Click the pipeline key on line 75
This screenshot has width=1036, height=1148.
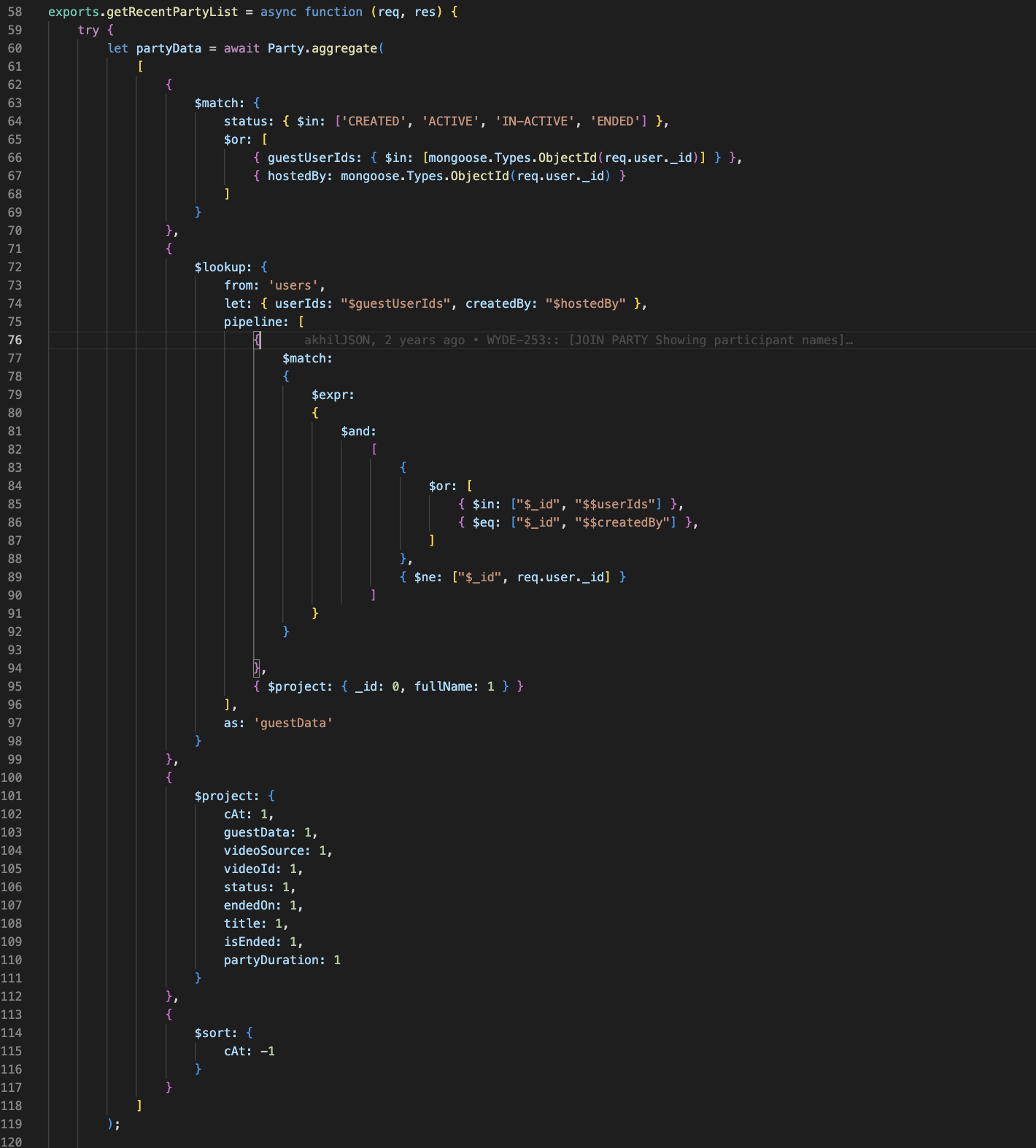pyautogui.click(x=252, y=322)
